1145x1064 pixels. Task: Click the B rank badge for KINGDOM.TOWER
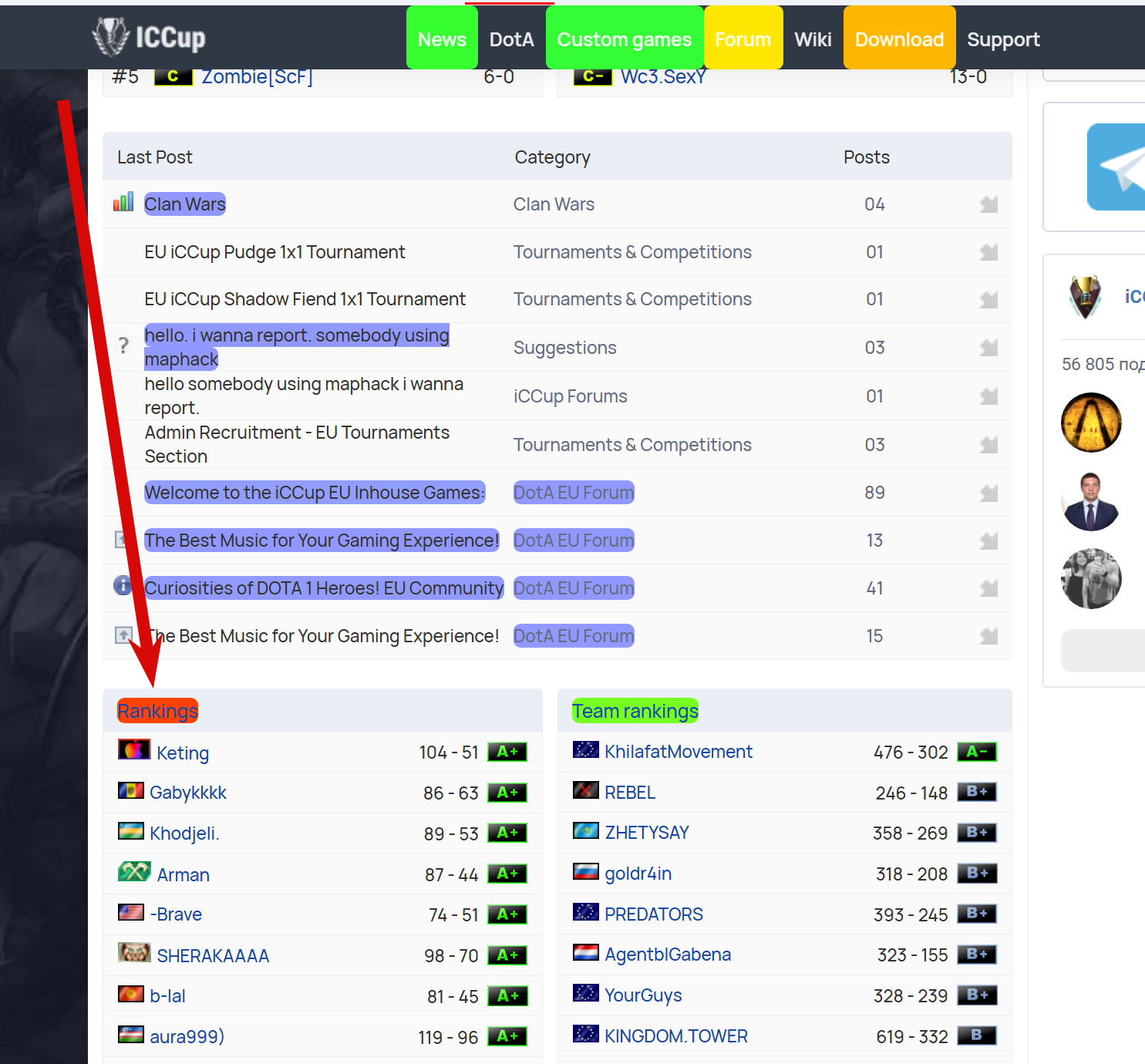977,1035
